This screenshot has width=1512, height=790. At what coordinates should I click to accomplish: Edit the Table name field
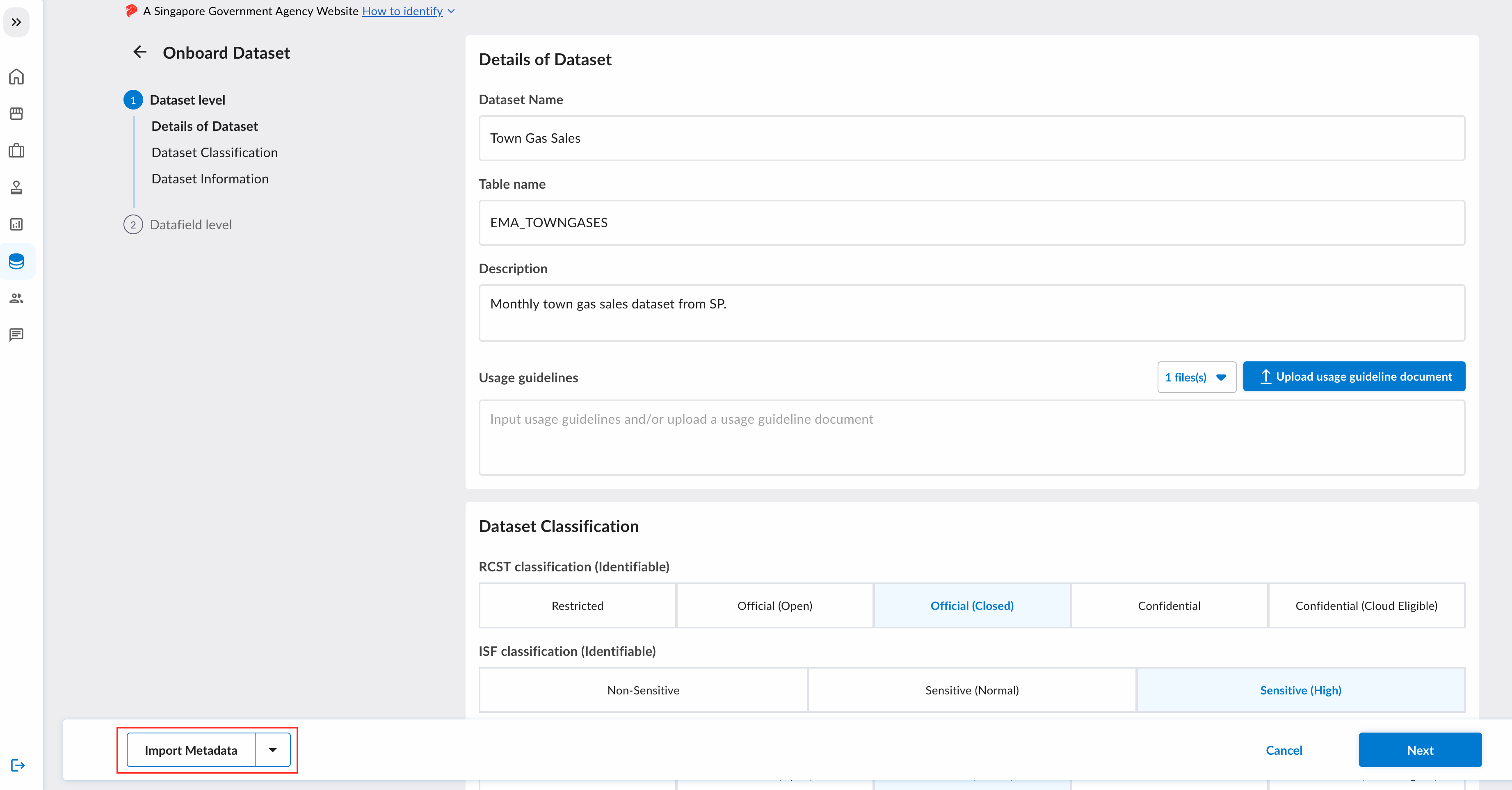click(x=971, y=223)
